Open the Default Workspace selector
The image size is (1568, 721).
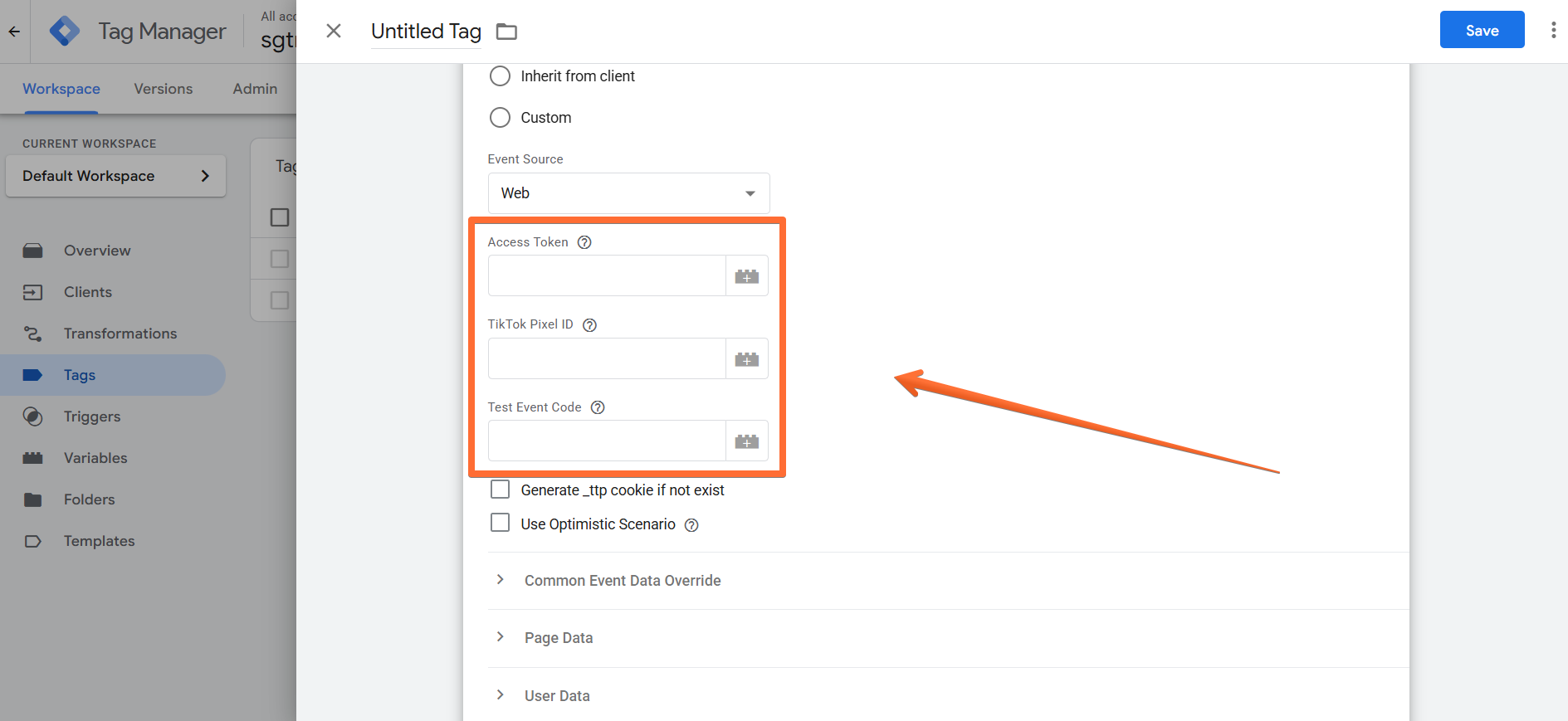[115, 176]
